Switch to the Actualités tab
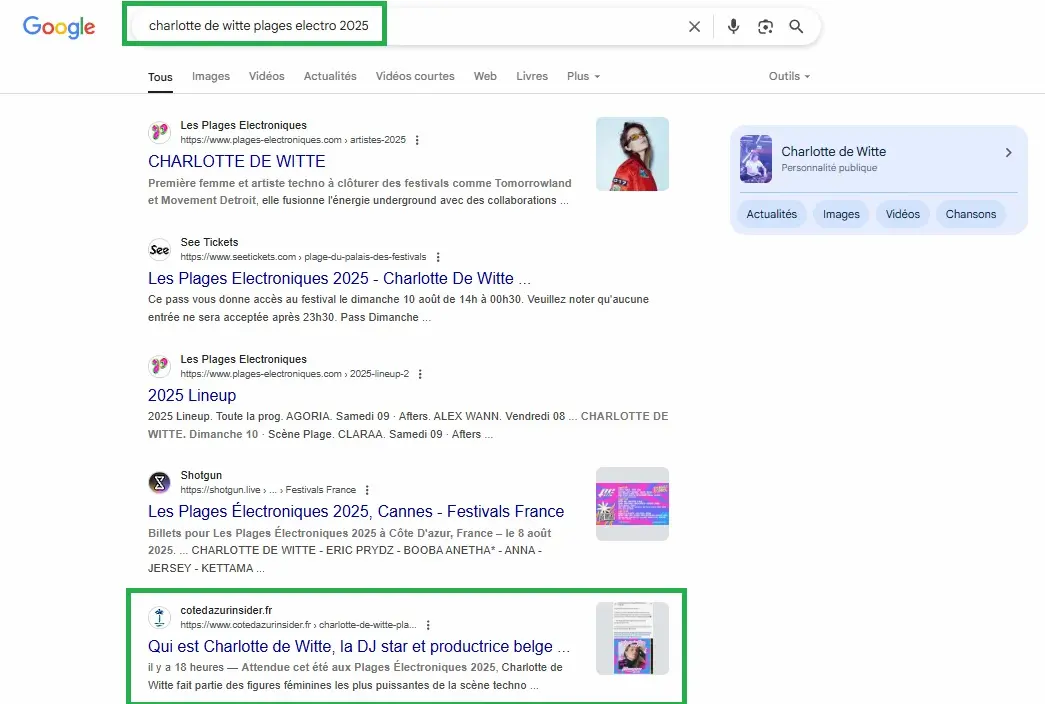1045x704 pixels. tap(330, 76)
